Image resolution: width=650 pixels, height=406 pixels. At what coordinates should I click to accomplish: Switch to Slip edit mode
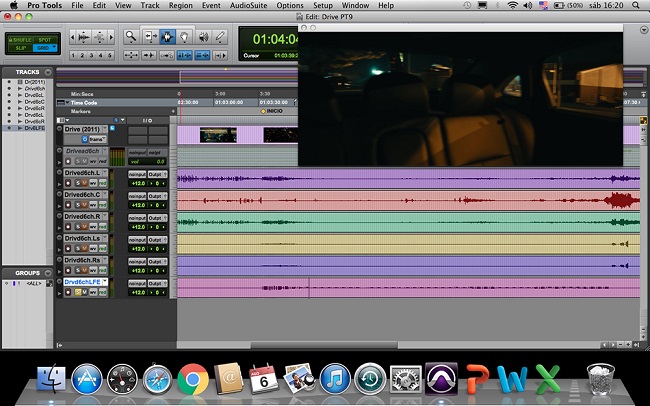19,47
